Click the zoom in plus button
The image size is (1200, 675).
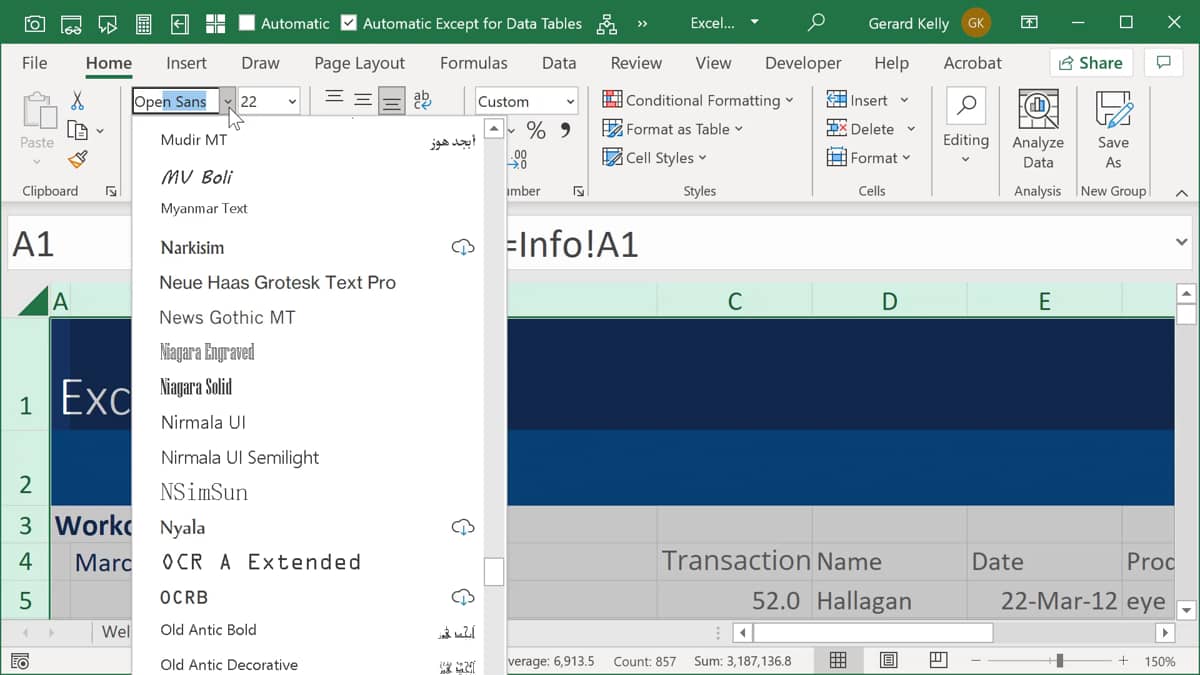(1123, 660)
